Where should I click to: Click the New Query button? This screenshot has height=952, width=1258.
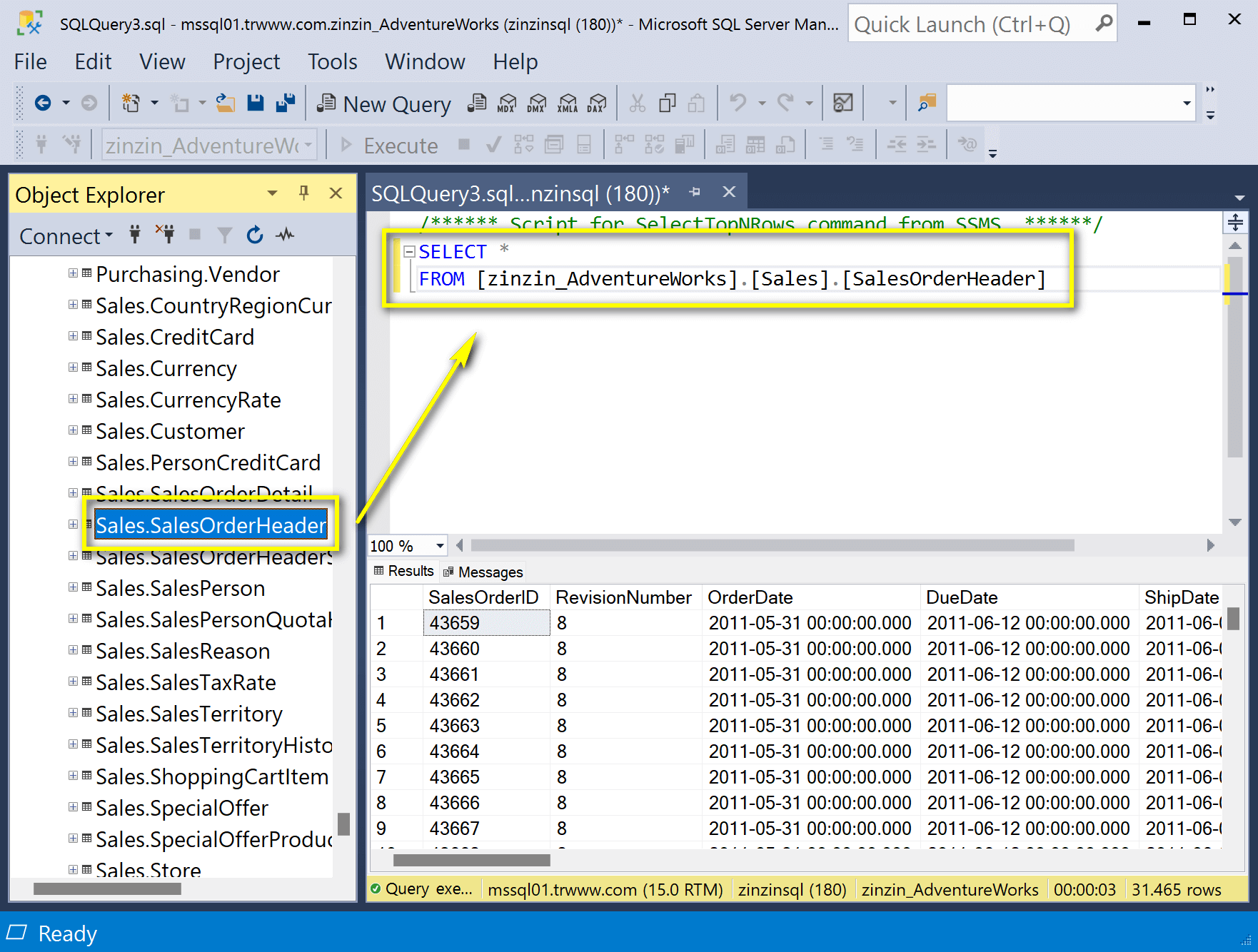384,104
